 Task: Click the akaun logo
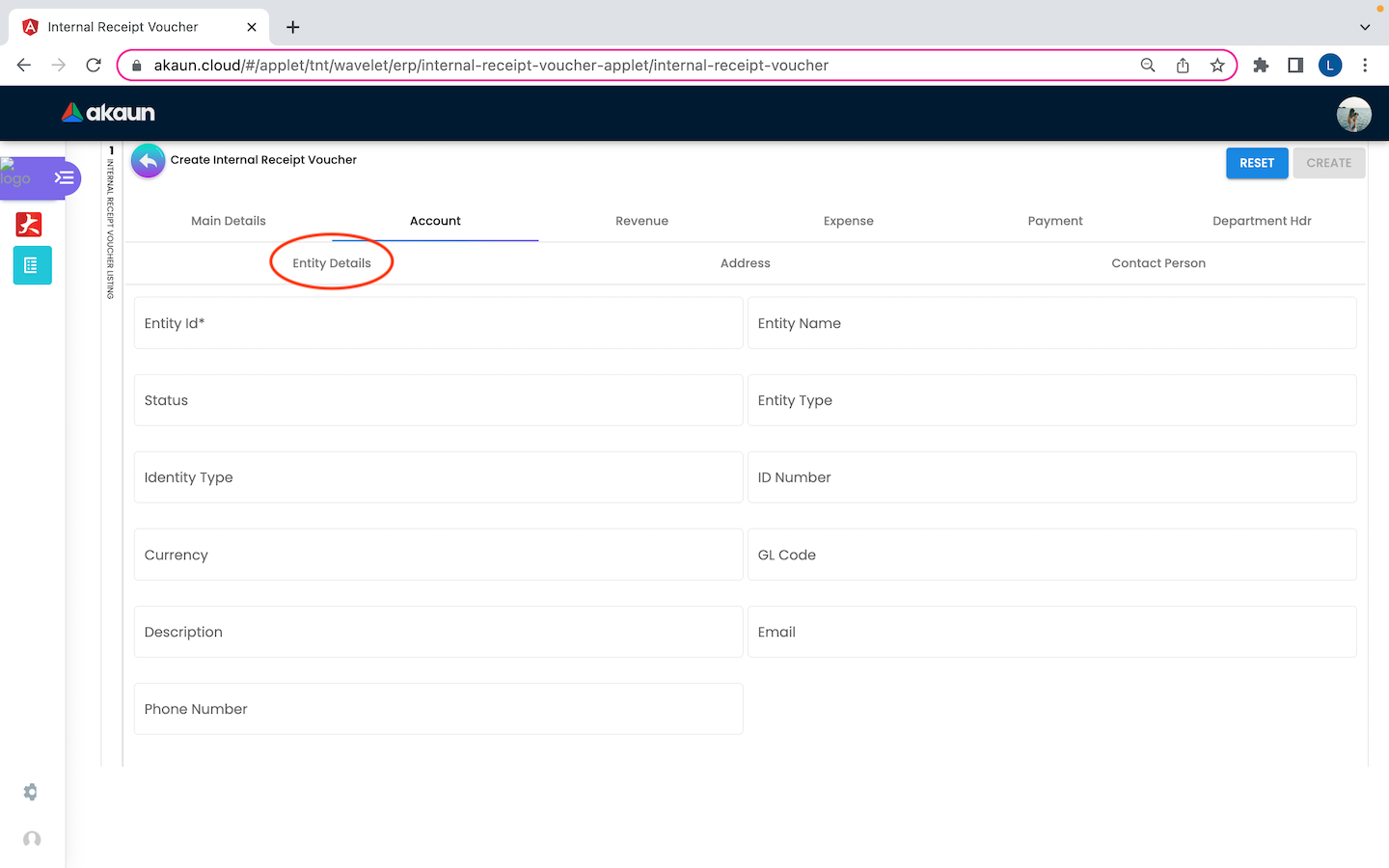point(108,113)
